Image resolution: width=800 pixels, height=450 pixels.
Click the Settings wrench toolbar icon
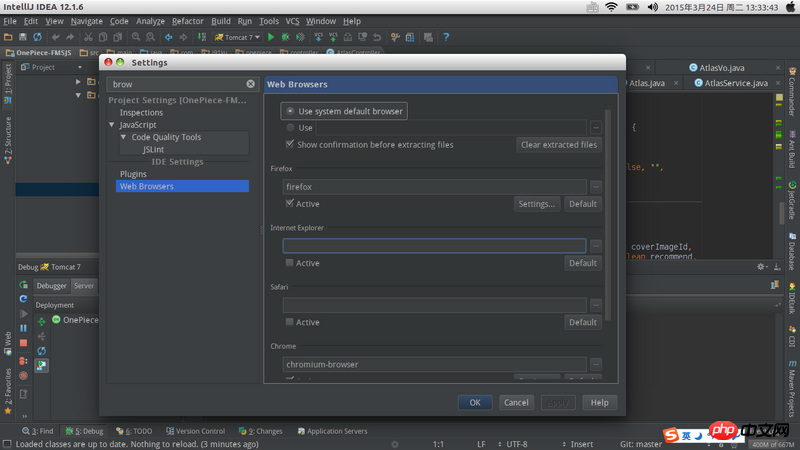tap(395, 37)
